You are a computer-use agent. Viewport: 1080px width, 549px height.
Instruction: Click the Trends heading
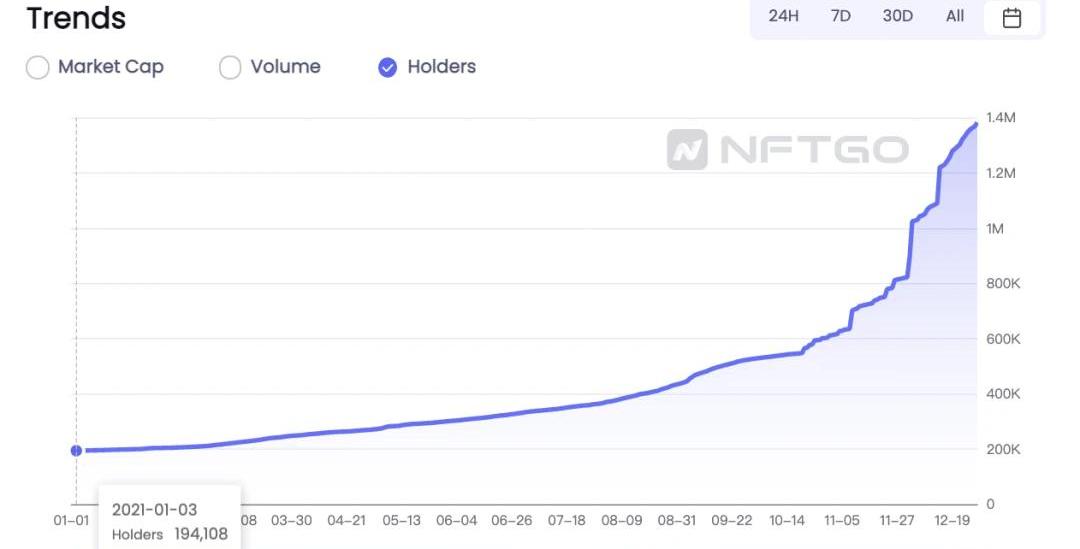coord(76,18)
